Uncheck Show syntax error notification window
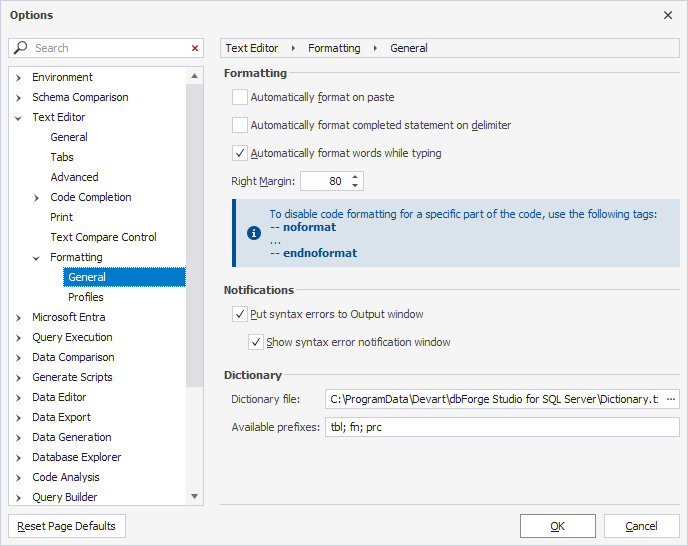 point(256,342)
